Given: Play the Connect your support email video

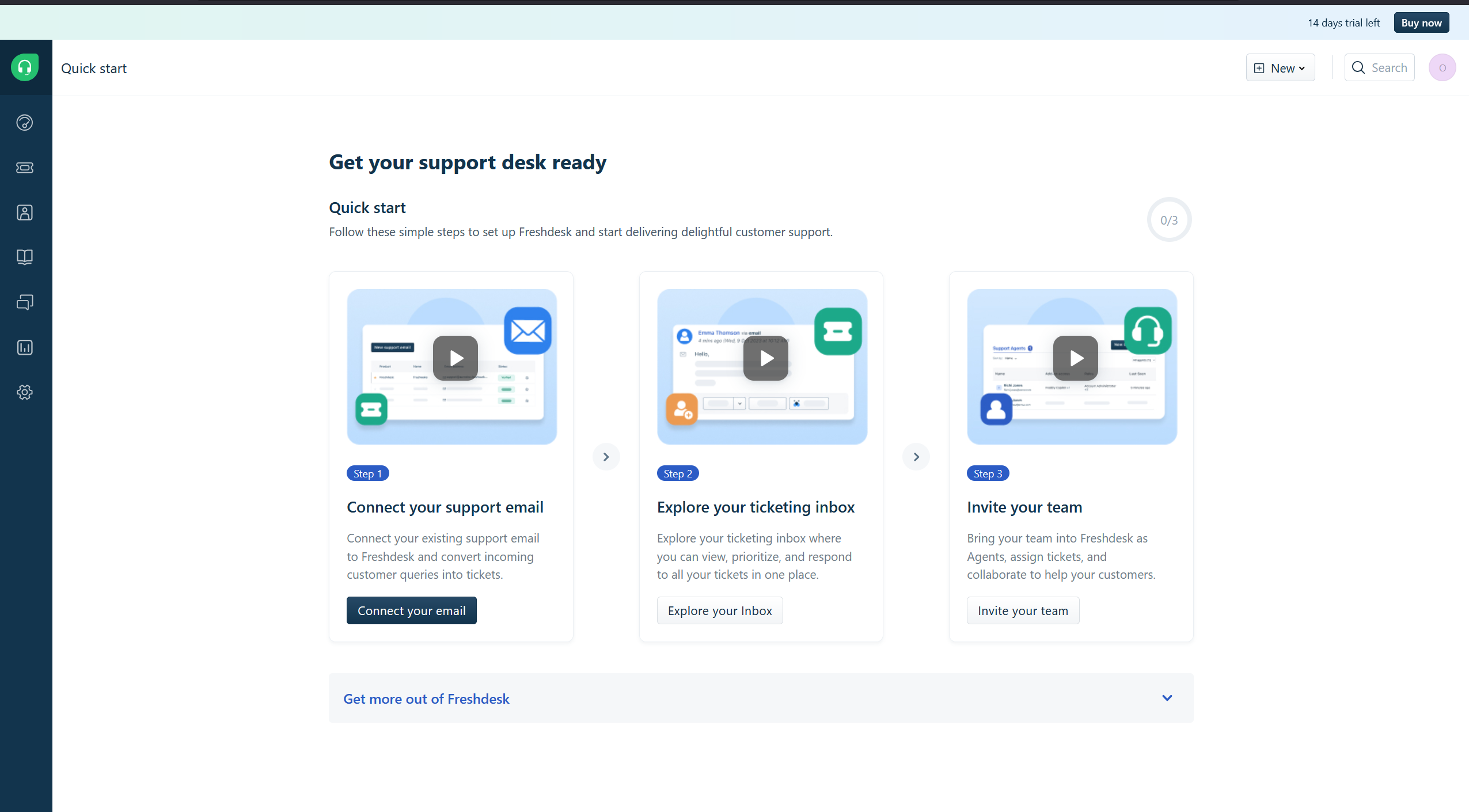Looking at the screenshot, I should pyautogui.click(x=455, y=358).
